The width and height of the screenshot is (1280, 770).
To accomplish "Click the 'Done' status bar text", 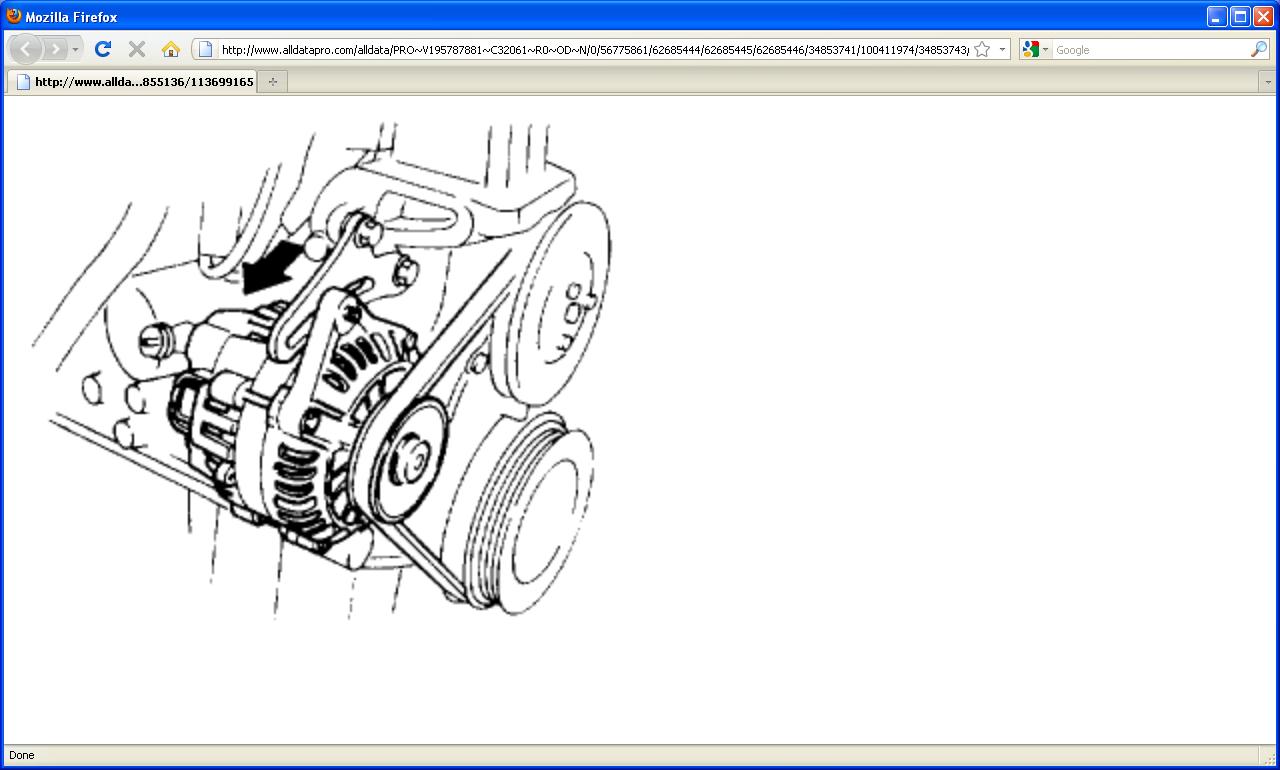I will [x=21, y=755].
